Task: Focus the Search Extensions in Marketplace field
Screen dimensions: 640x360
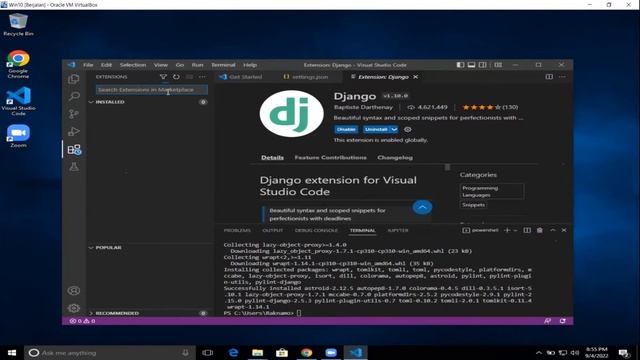Action: (152, 90)
